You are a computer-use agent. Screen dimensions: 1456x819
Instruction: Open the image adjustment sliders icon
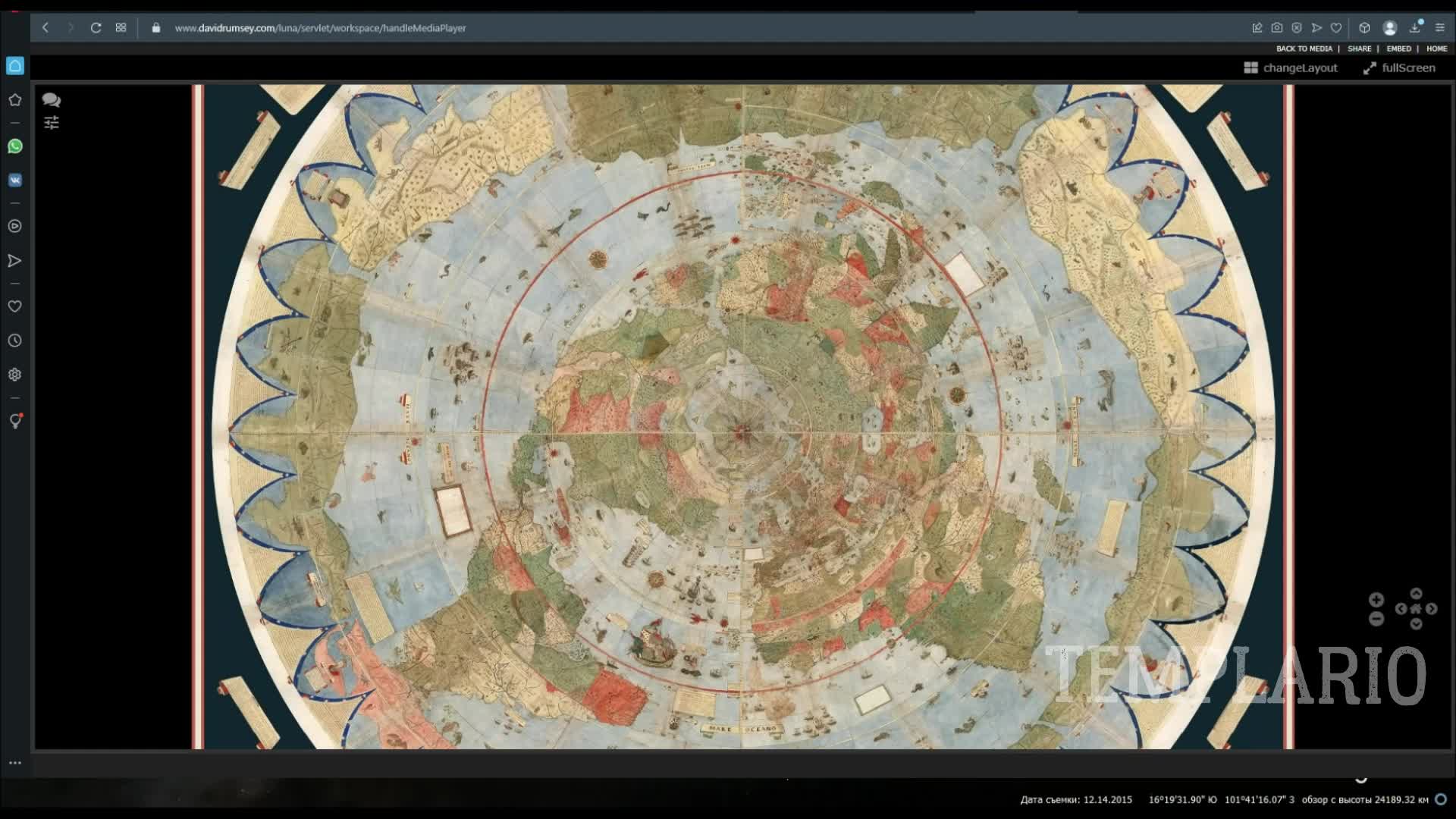coord(52,123)
